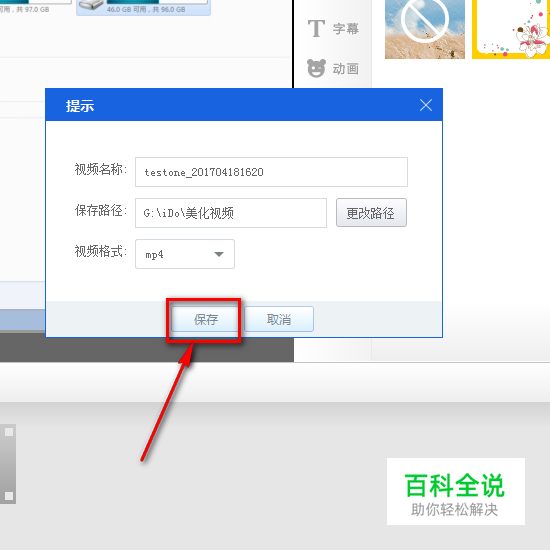Click the 视频名称 input field
Image resolution: width=550 pixels, height=550 pixels.
(x=271, y=172)
